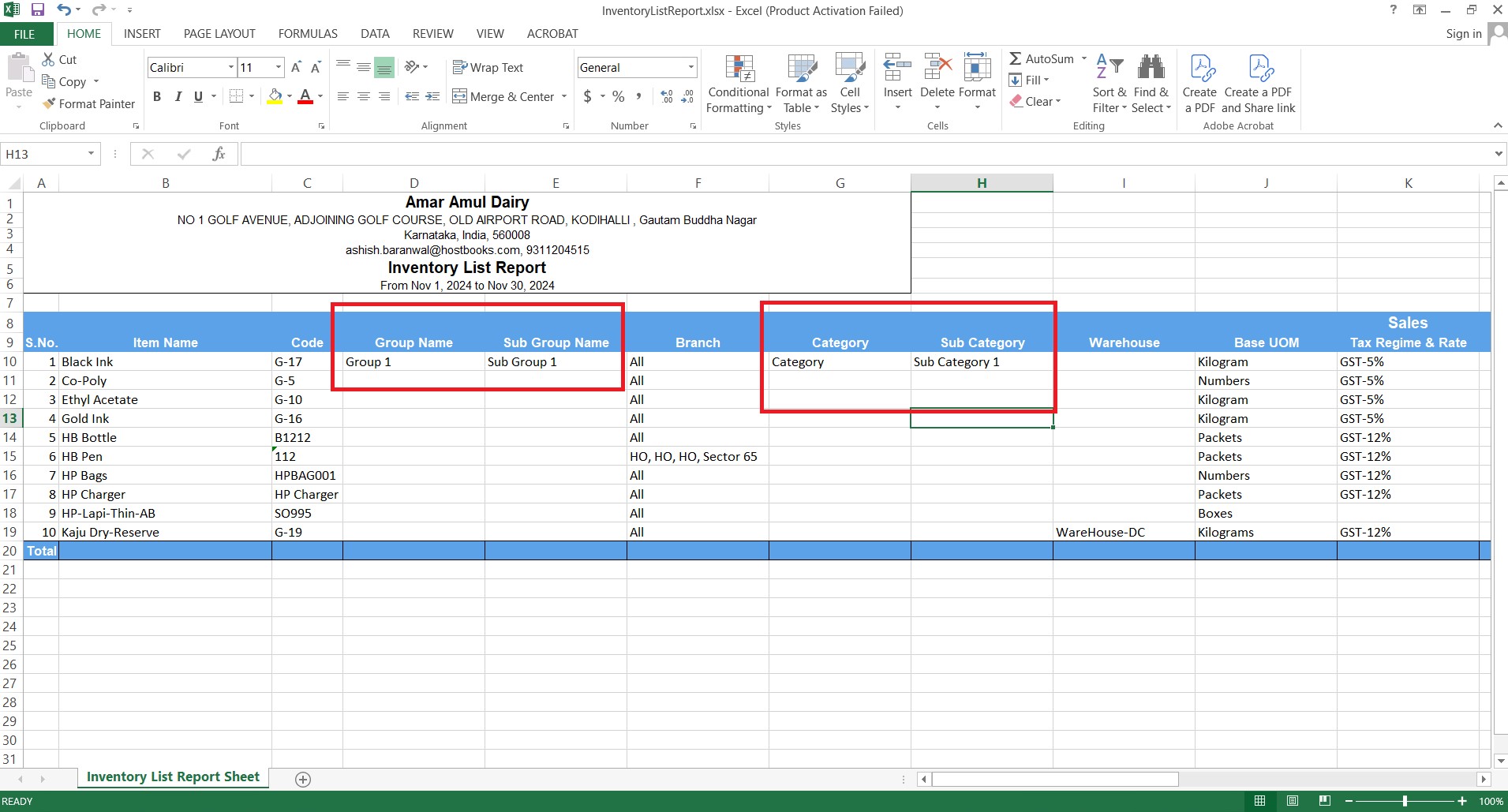Click the Increase Decimal icon
This screenshot has height=812, width=1508.
tap(667, 96)
